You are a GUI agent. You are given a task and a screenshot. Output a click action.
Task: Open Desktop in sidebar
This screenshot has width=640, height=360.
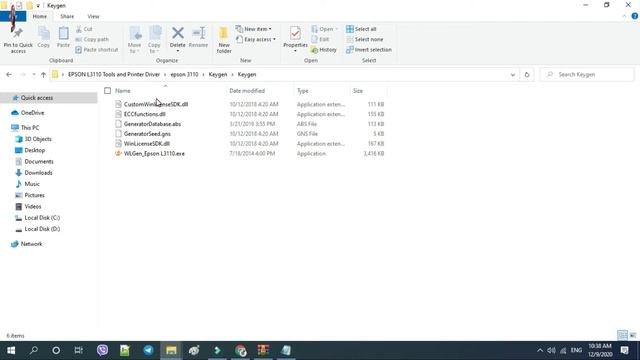point(34,150)
